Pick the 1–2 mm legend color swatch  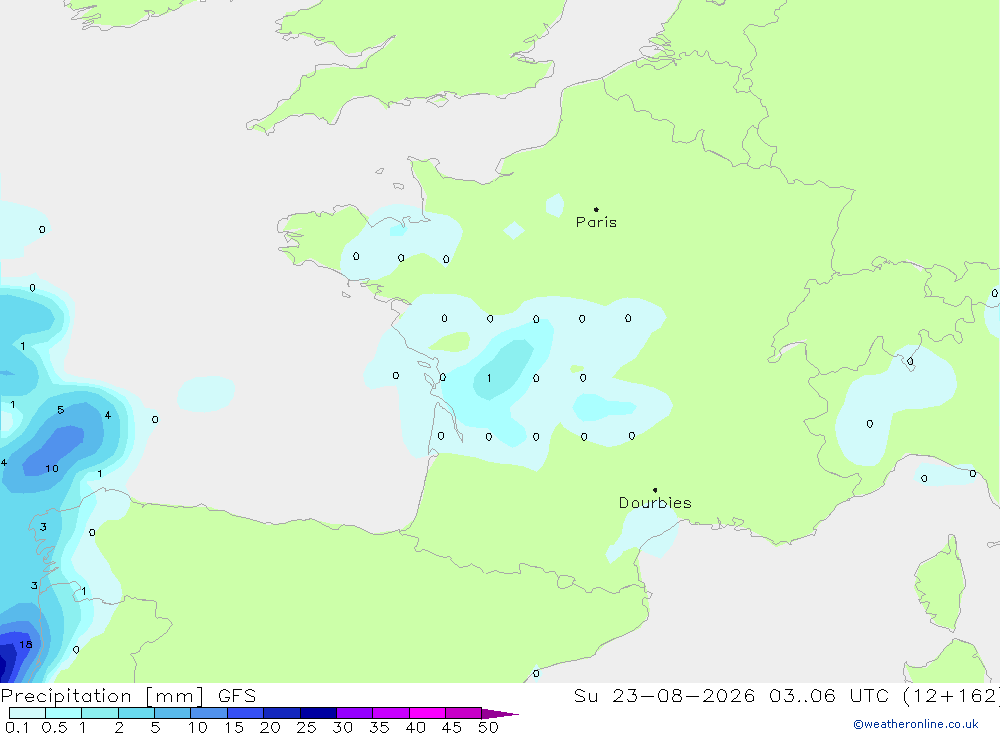point(99,713)
